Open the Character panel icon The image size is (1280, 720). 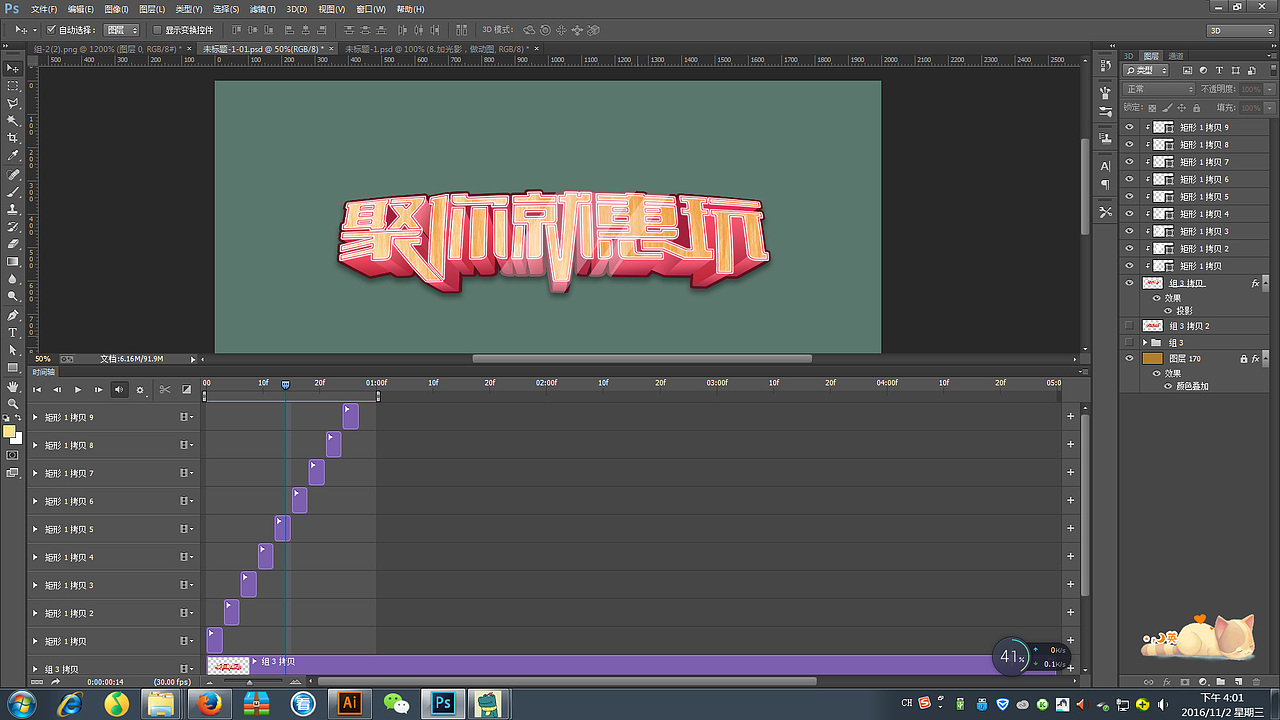[1105, 166]
